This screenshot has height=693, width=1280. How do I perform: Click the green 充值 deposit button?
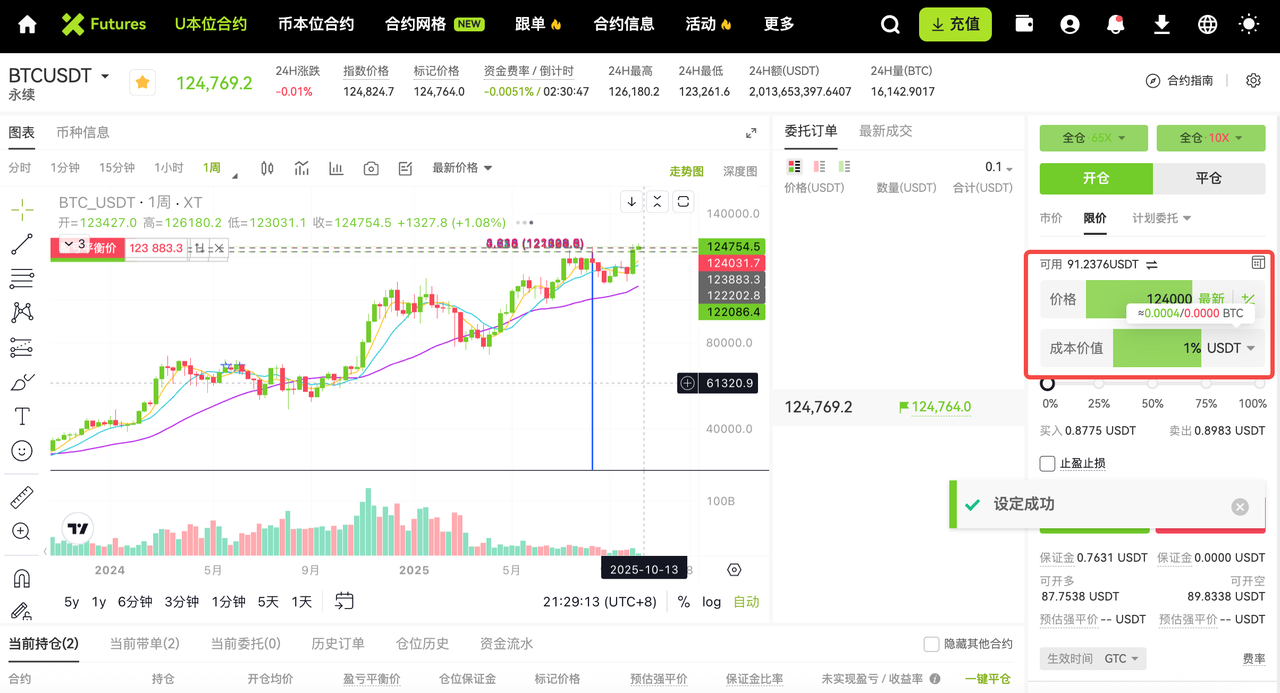tap(955, 24)
